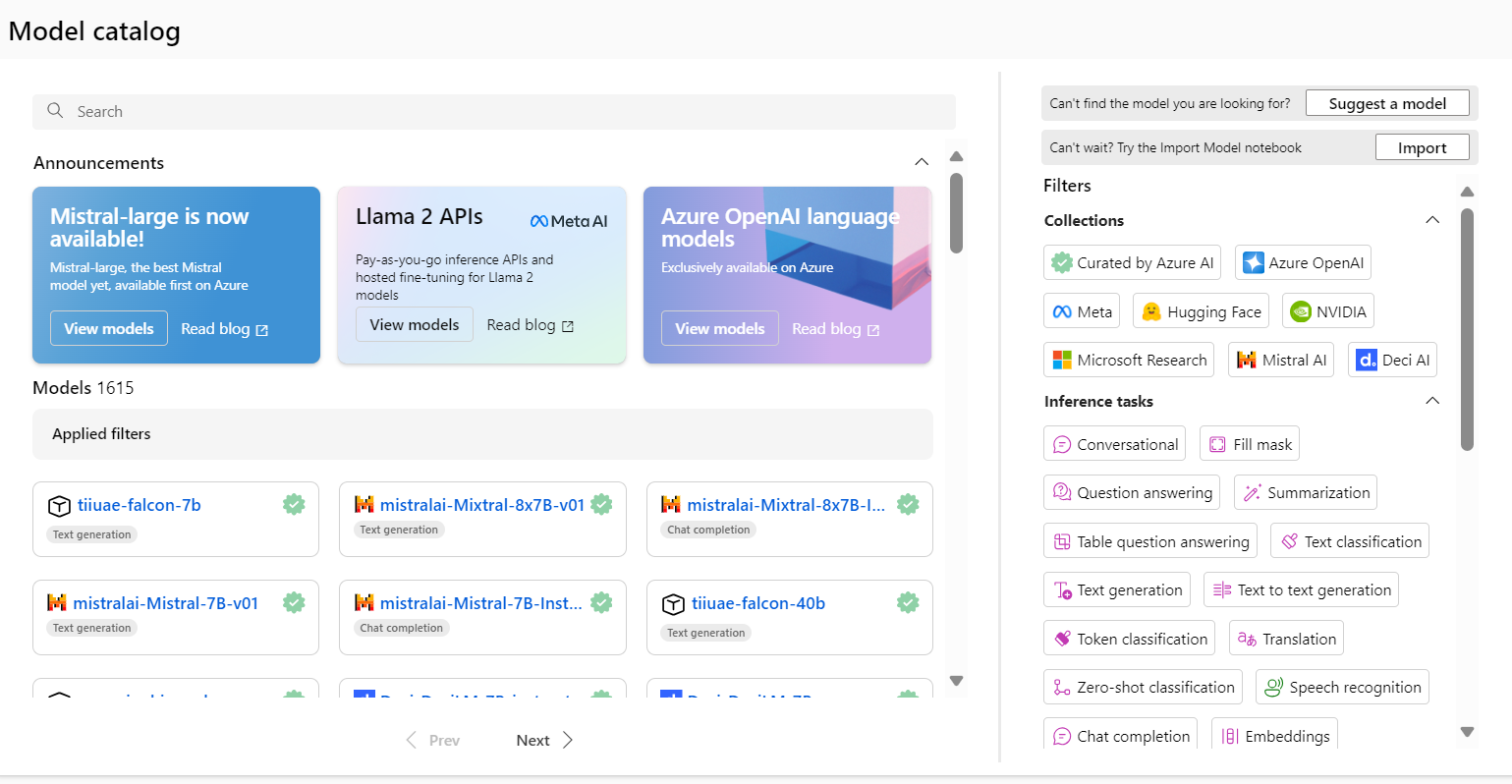
Task: Click the Microsoft Research logo icon
Action: click(x=1062, y=360)
